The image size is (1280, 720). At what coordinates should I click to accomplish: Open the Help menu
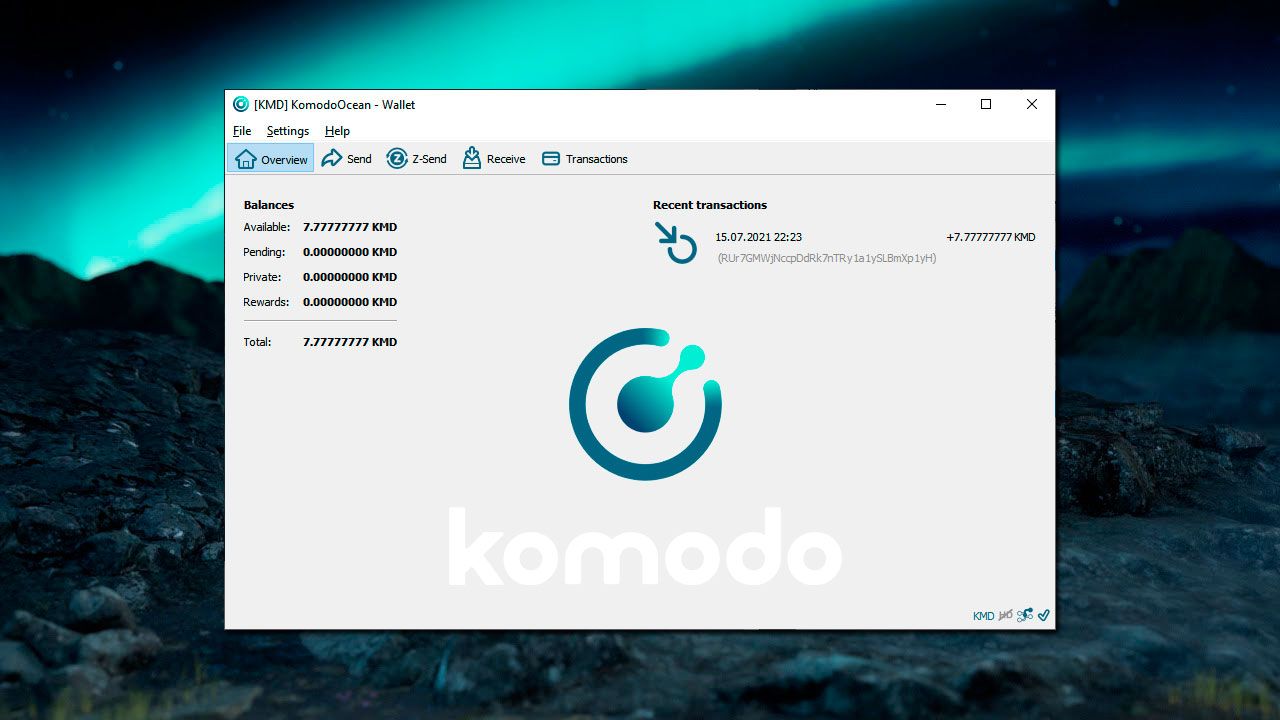[x=337, y=131]
